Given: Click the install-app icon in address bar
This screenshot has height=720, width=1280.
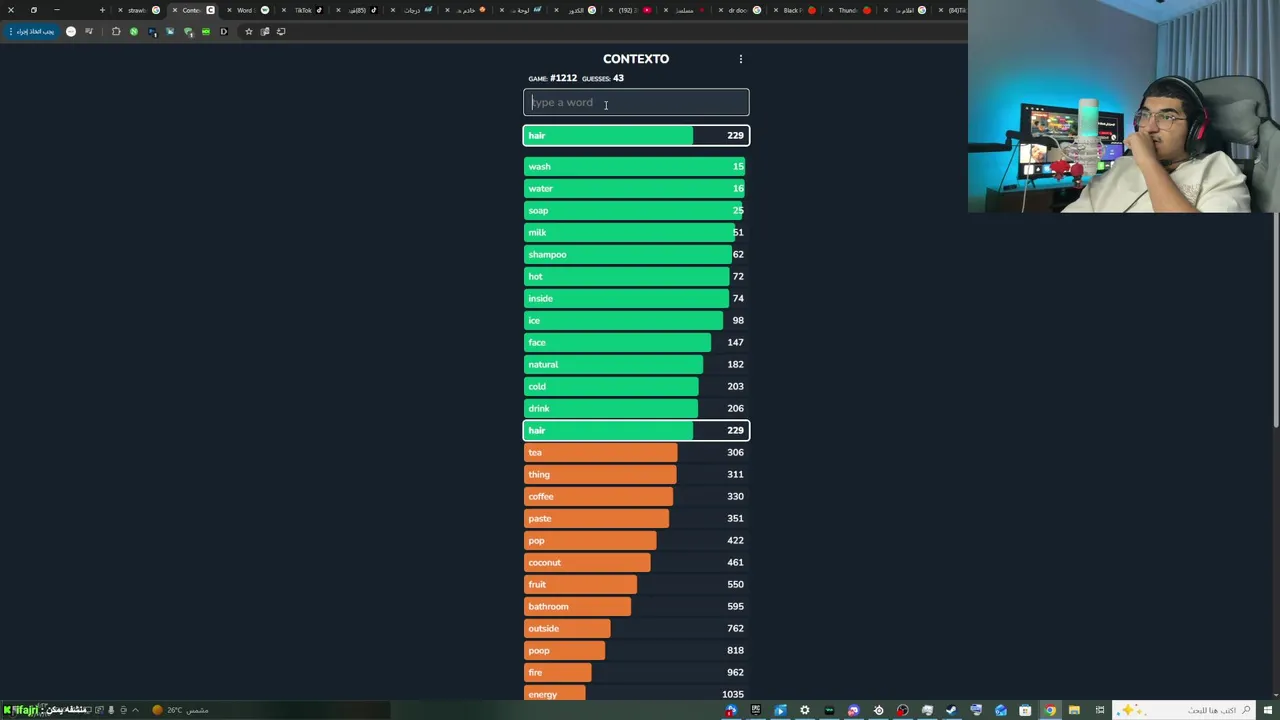Looking at the screenshot, I should pyautogui.click(x=281, y=31).
